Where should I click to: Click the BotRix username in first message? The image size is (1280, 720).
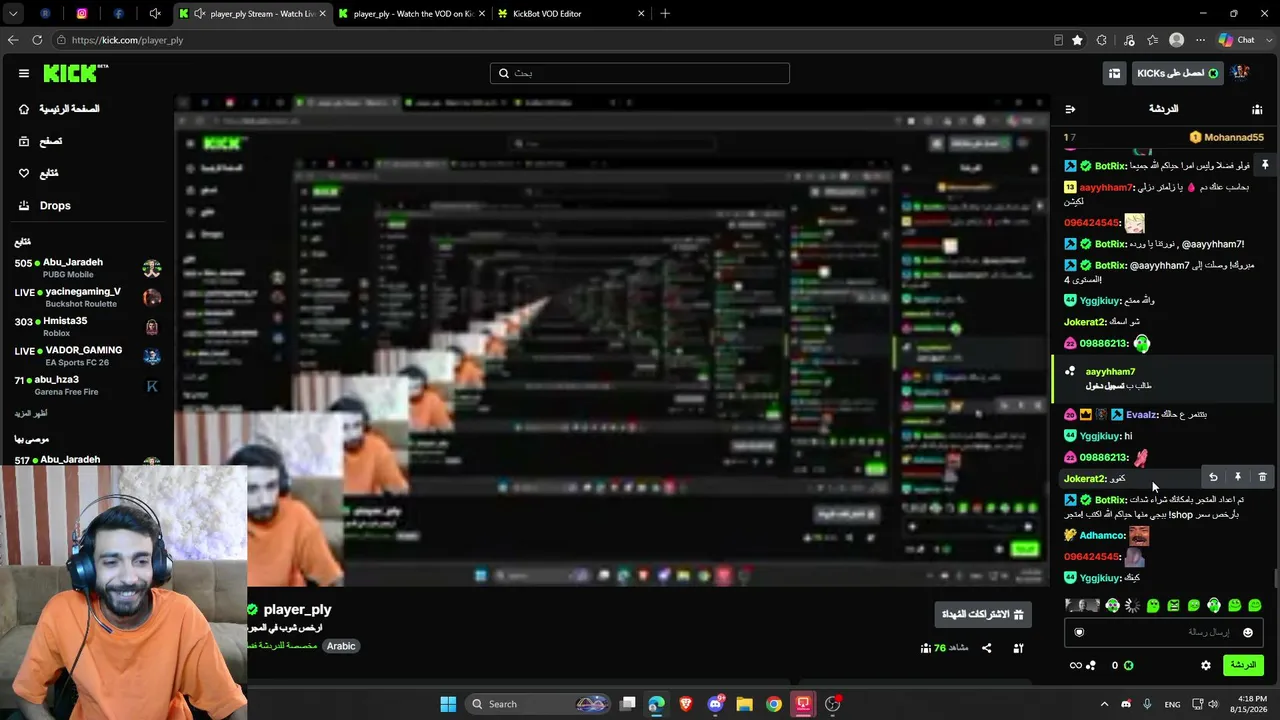pos(1110,166)
